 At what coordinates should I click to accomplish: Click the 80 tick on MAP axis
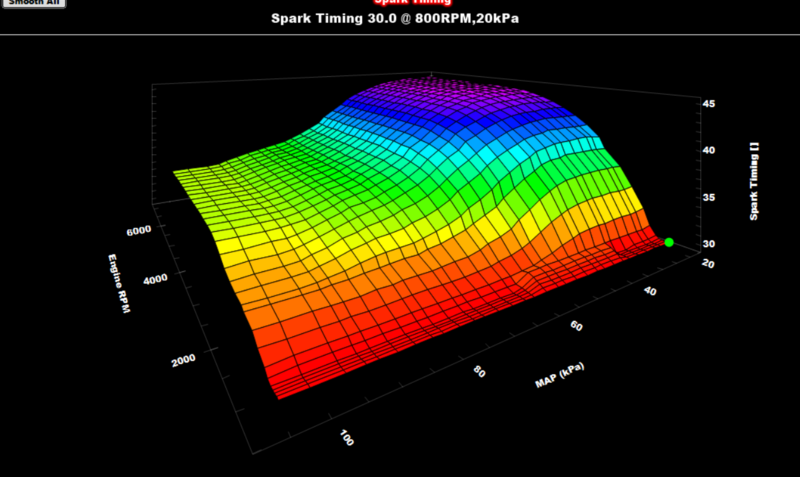[481, 373]
